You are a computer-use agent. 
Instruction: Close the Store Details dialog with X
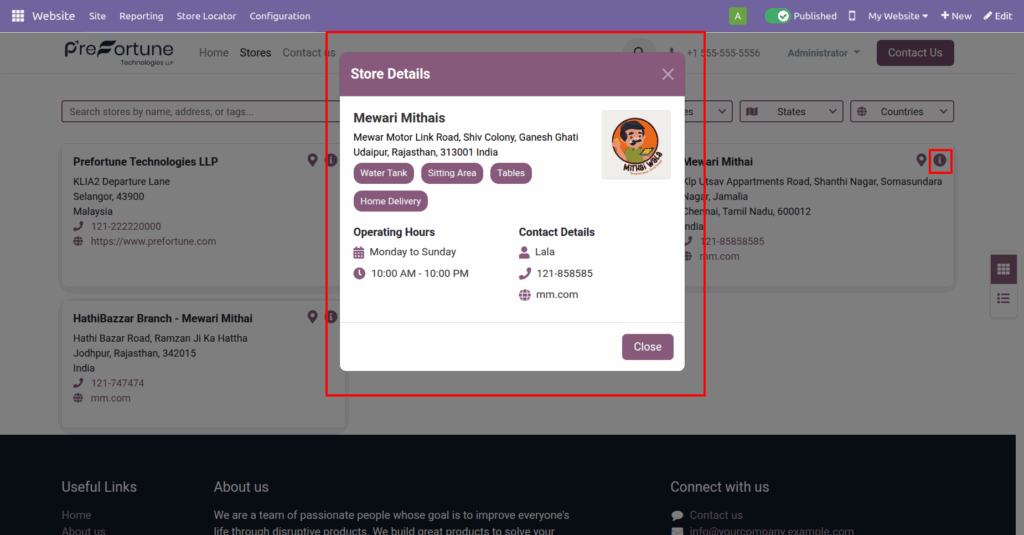tap(667, 74)
